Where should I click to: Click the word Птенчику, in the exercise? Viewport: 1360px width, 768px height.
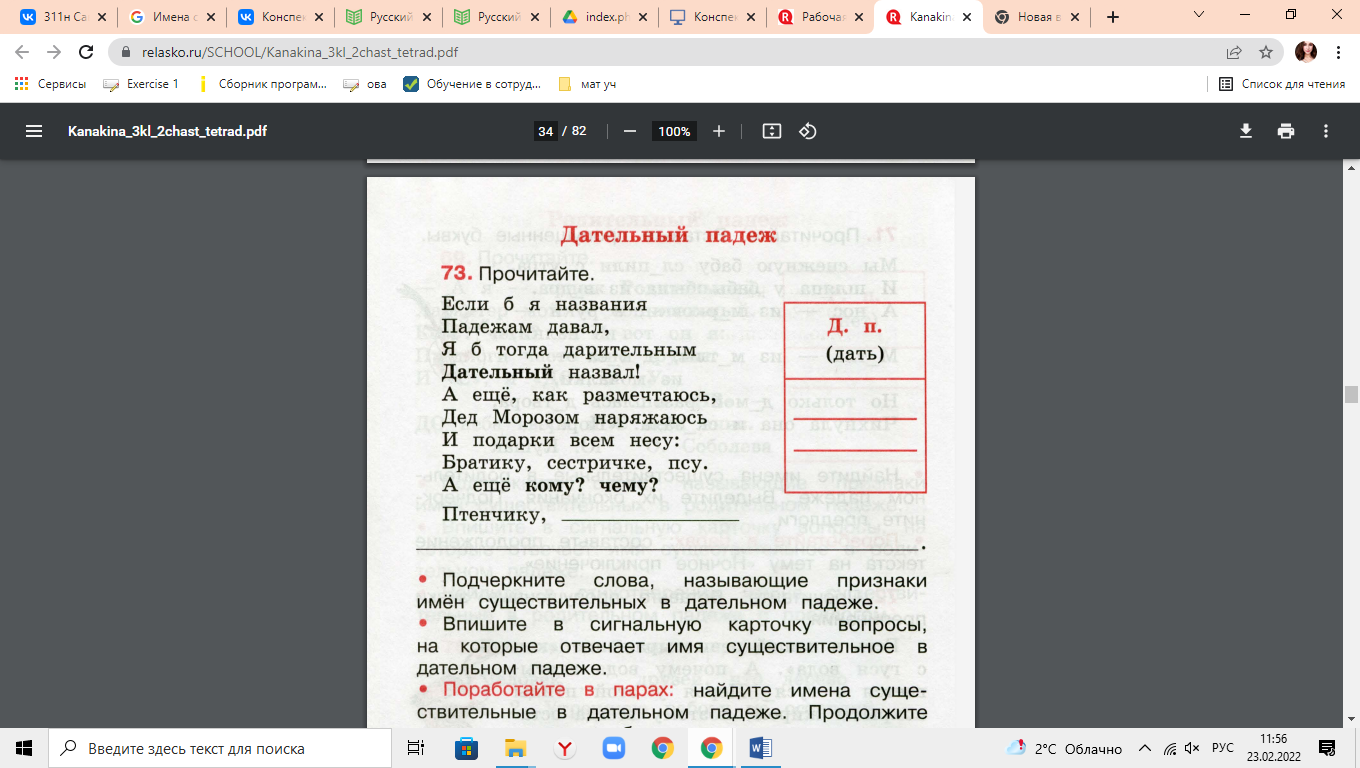pos(494,516)
